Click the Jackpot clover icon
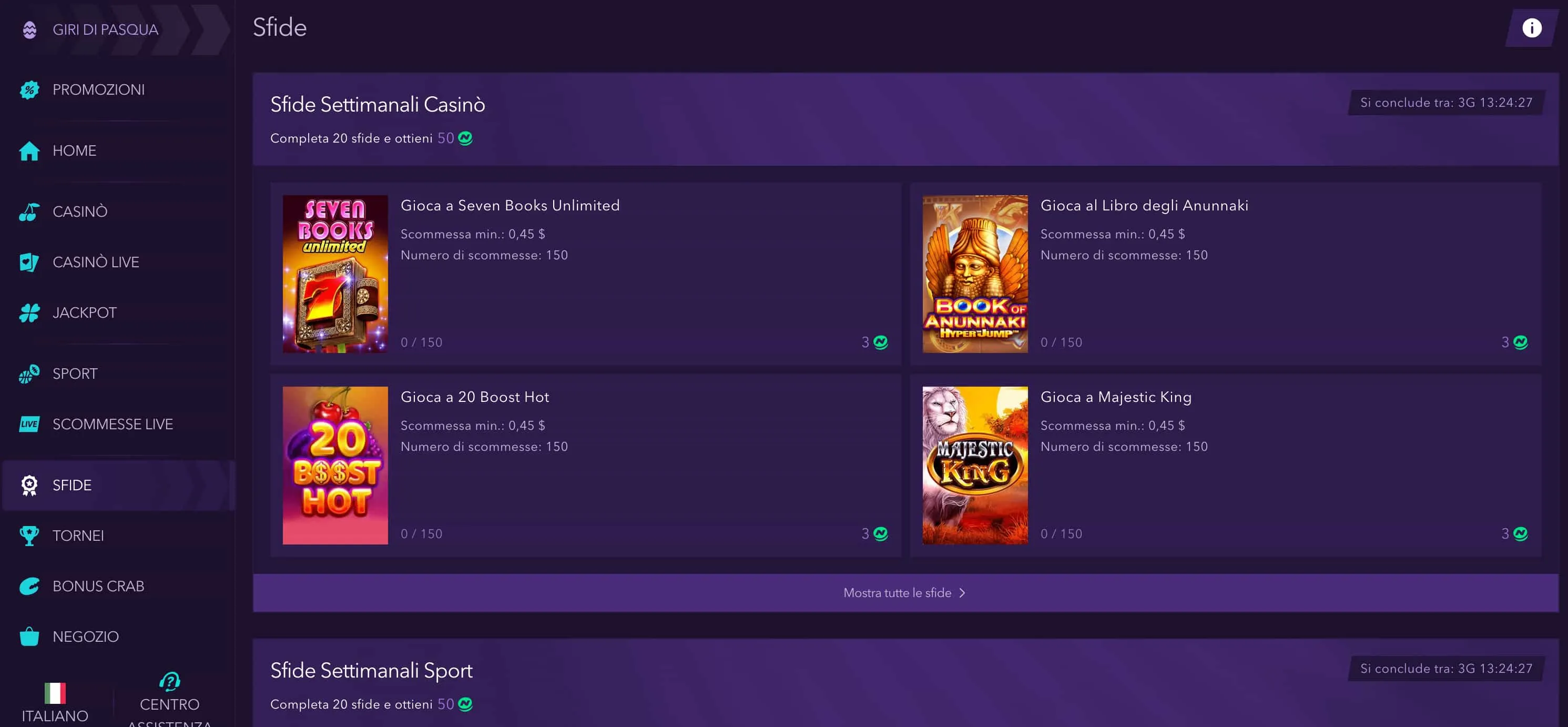1568x727 pixels. pos(29,312)
